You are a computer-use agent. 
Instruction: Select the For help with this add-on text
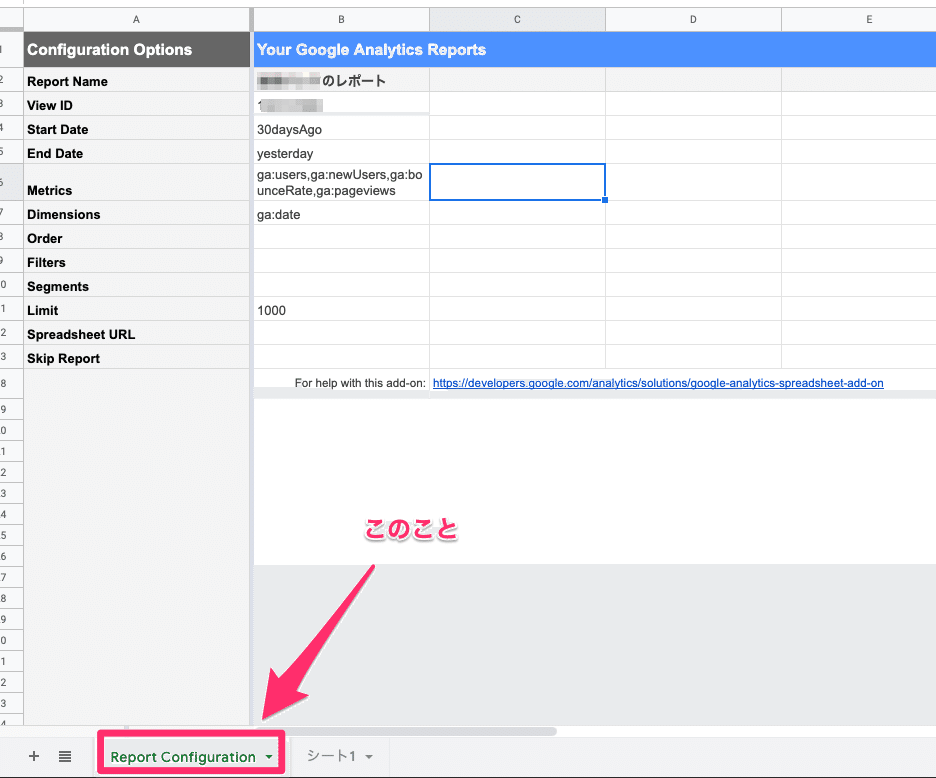(x=360, y=383)
